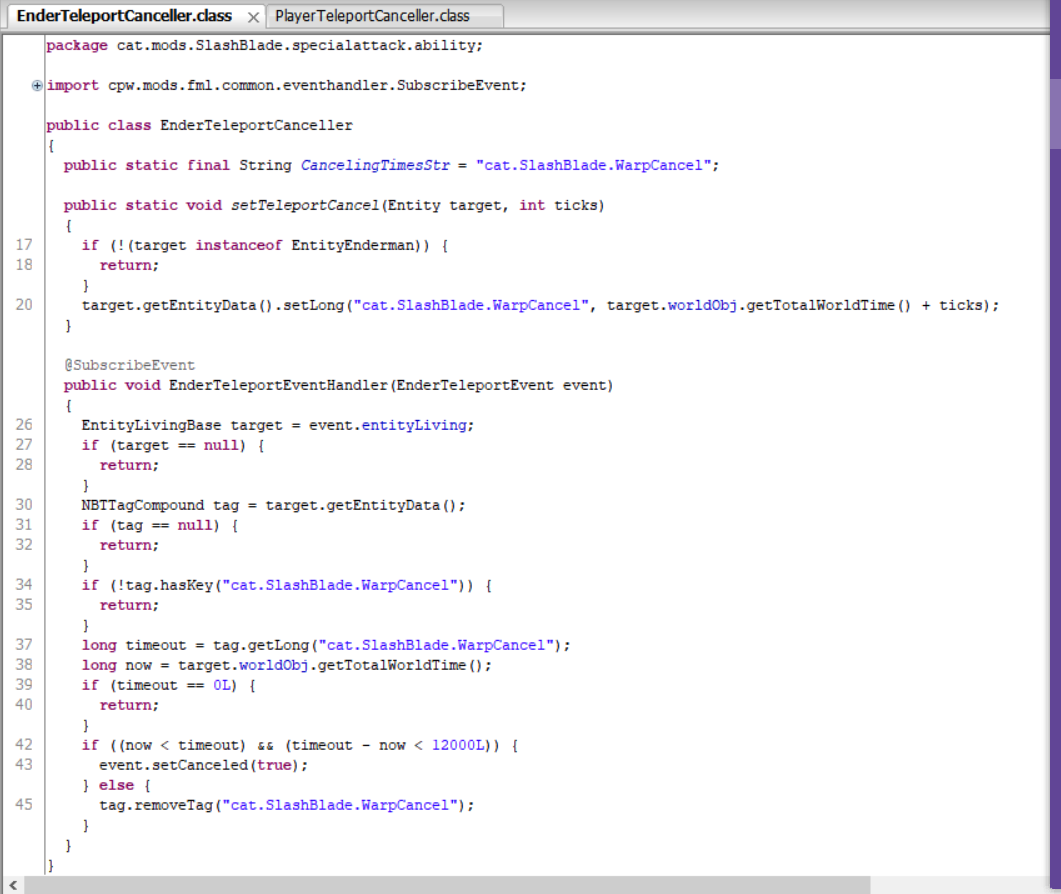Click tag.removeTag statement on line 45
This screenshot has width=1061, height=894.
(287, 805)
